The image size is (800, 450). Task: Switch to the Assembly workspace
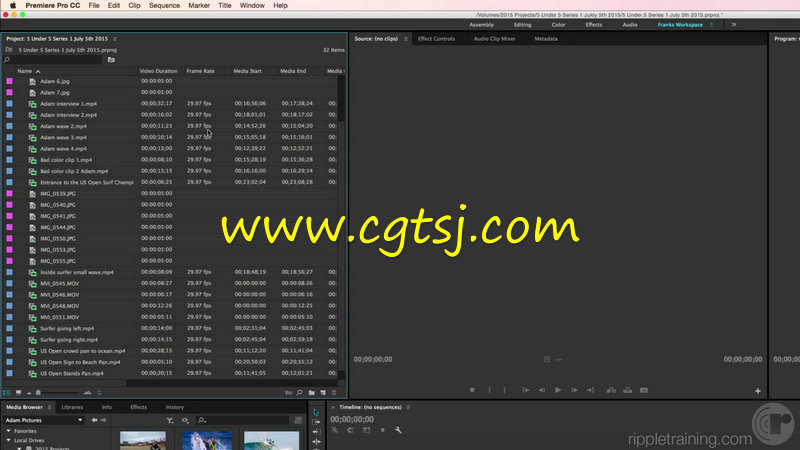click(481, 24)
